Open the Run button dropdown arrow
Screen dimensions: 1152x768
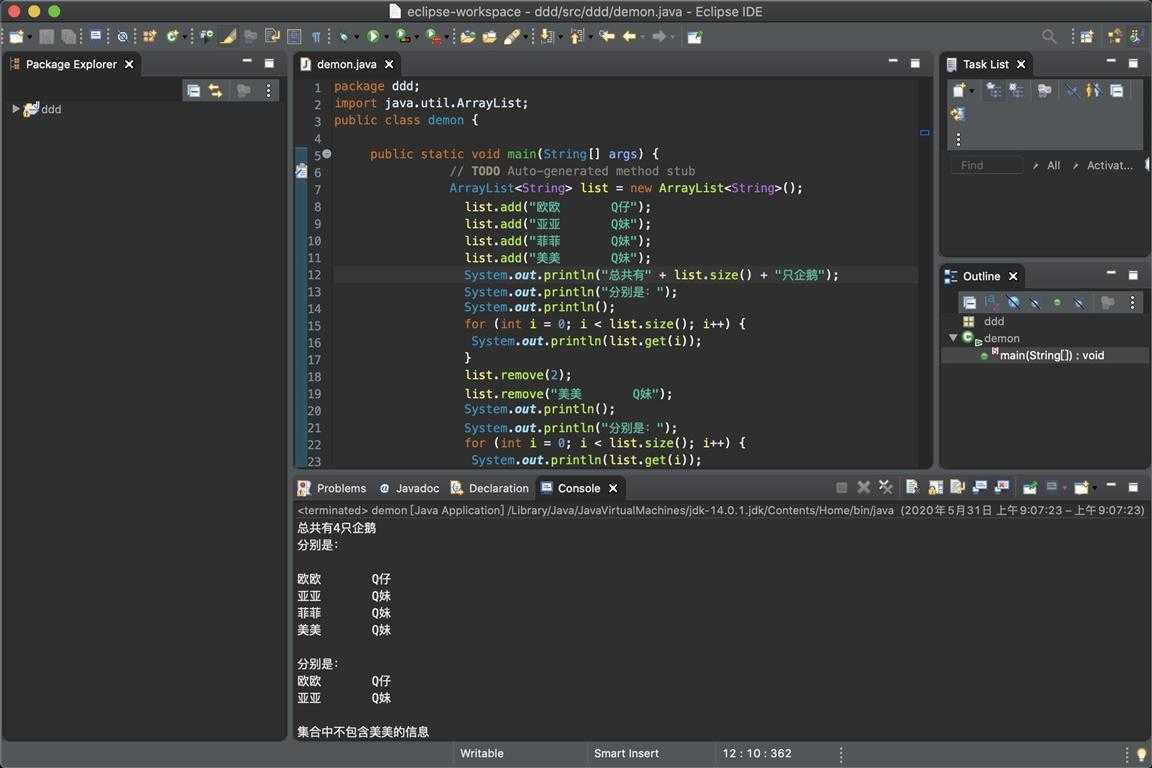(x=386, y=37)
